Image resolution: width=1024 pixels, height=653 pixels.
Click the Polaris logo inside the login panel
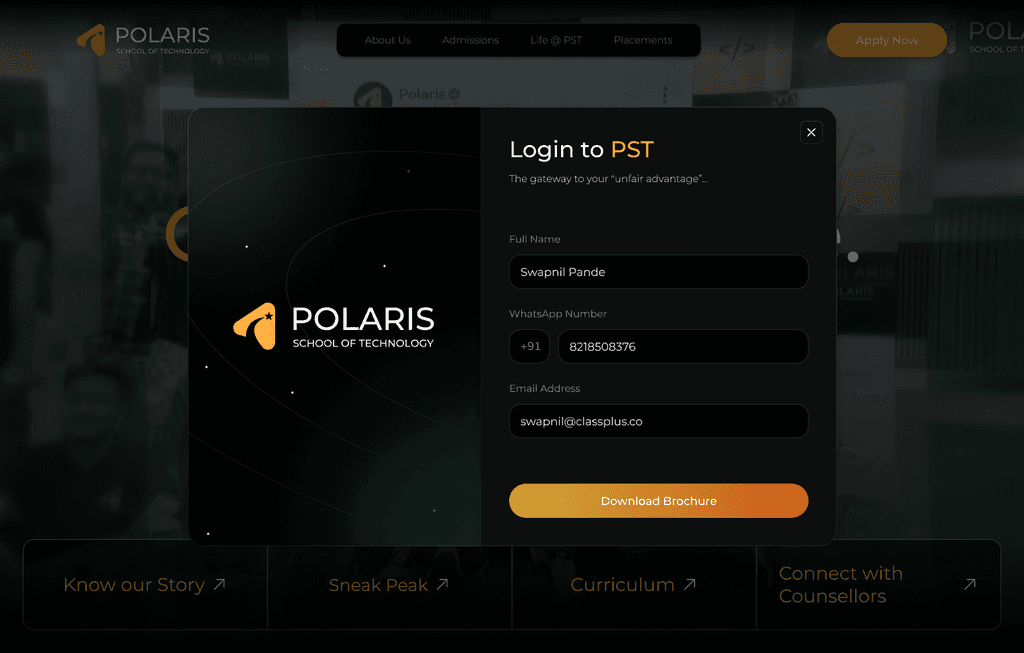tap(334, 326)
